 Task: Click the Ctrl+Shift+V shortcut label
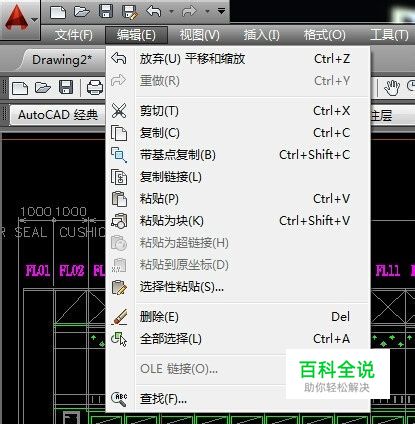click(314, 221)
